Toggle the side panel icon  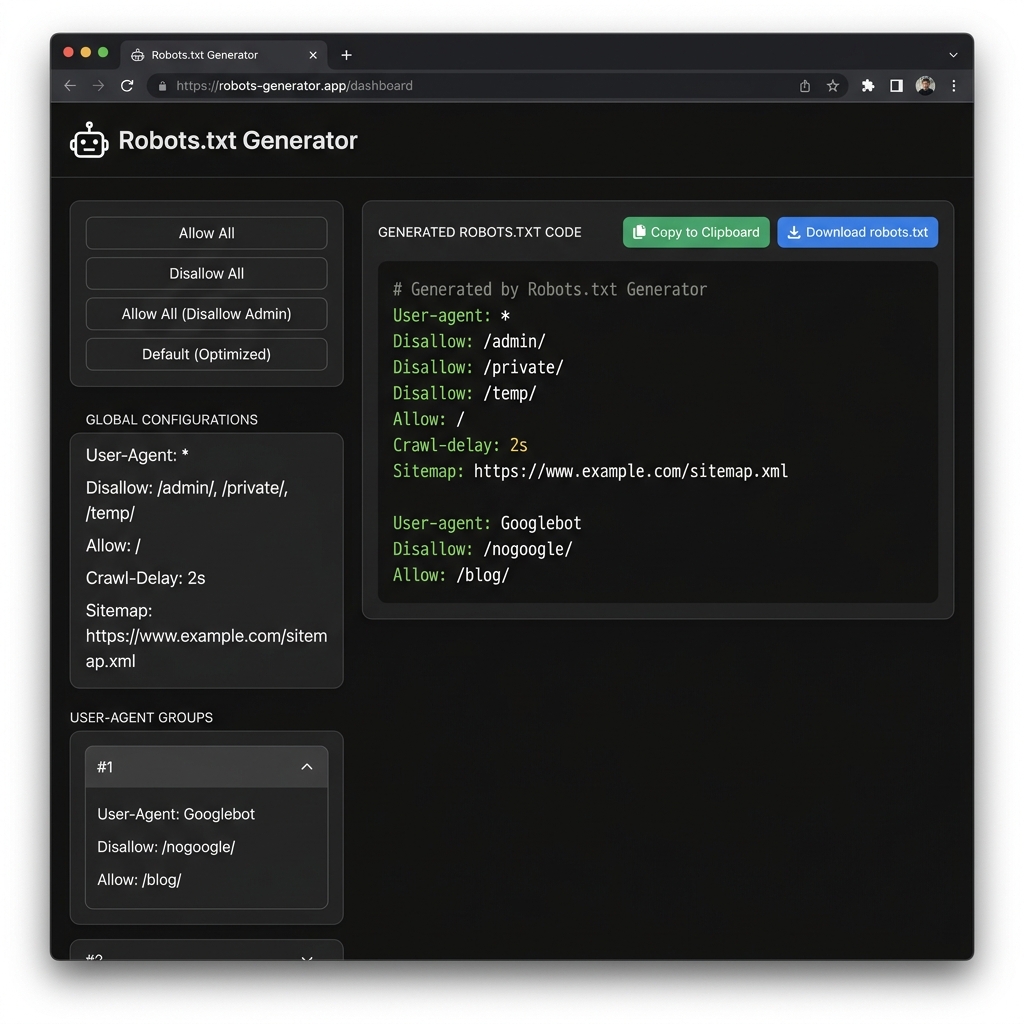point(897,86)
